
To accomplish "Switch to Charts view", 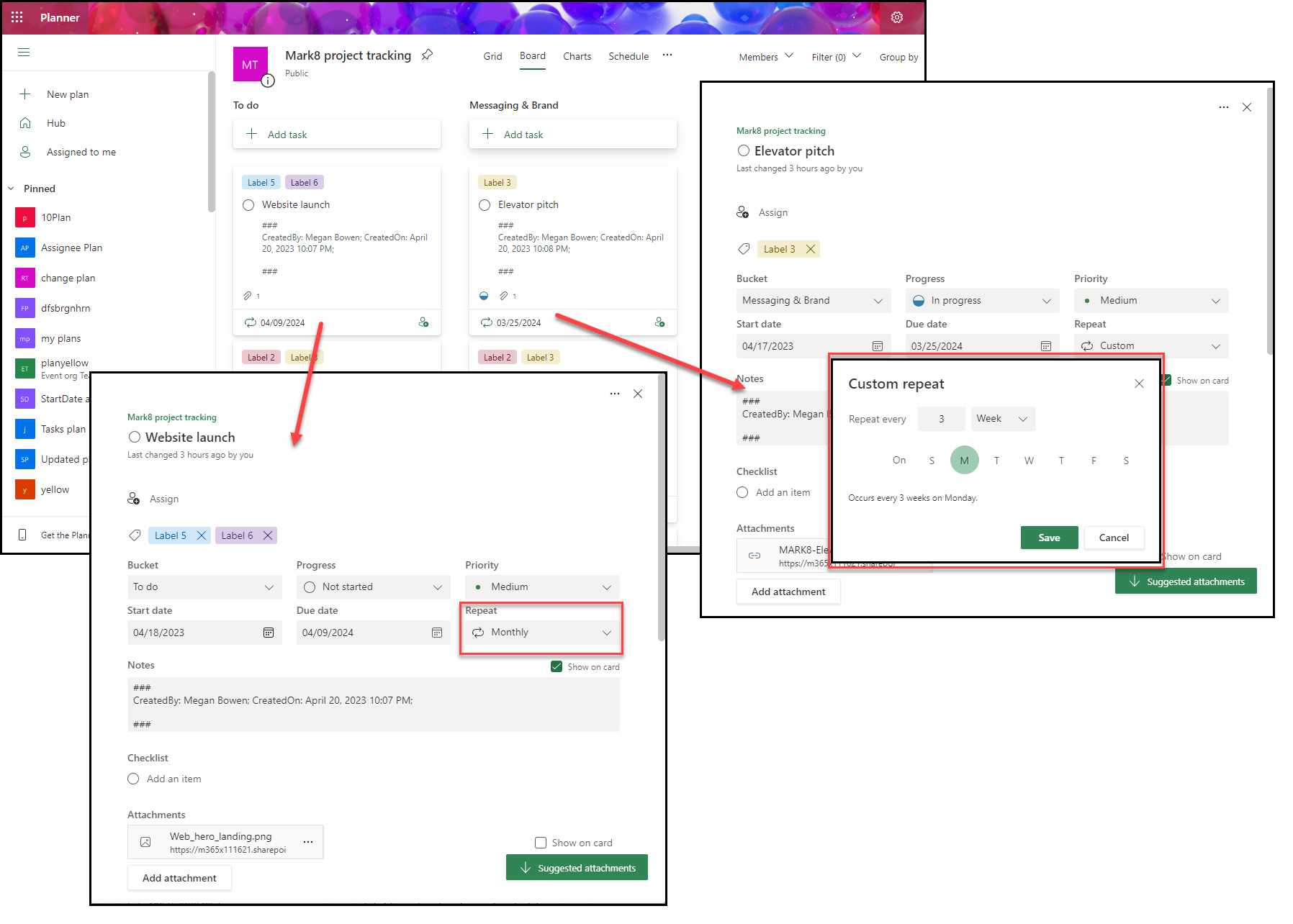I will tap(577, 56).
